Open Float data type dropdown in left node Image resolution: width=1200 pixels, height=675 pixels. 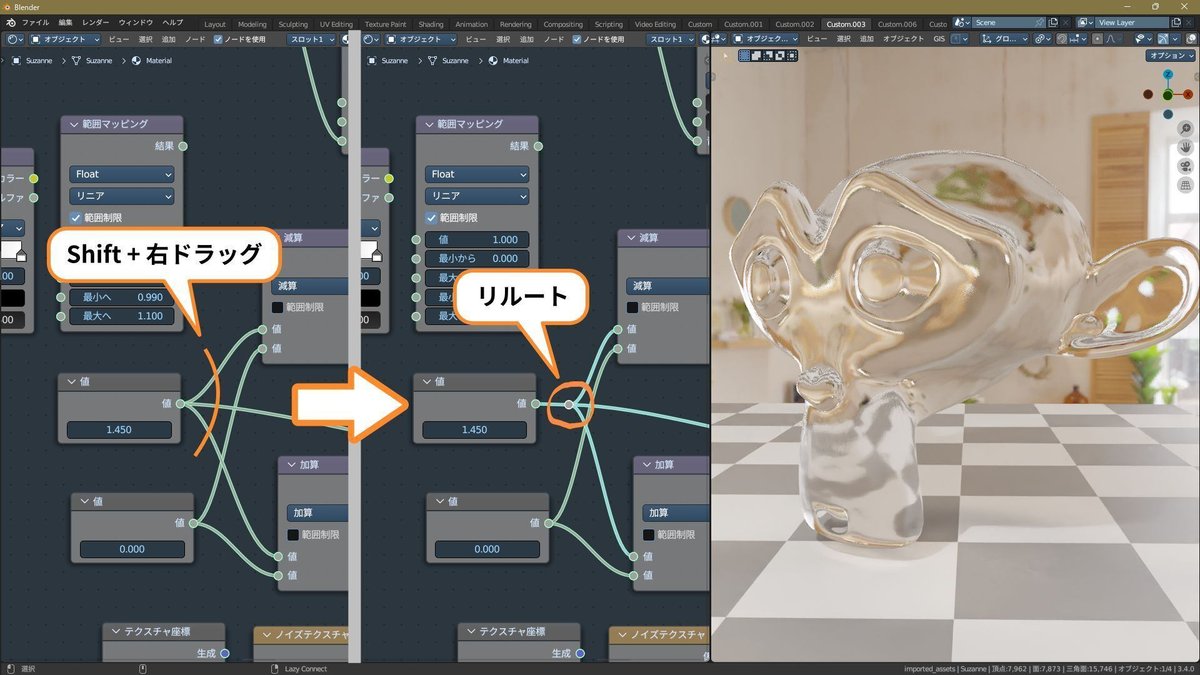(121, 174)
